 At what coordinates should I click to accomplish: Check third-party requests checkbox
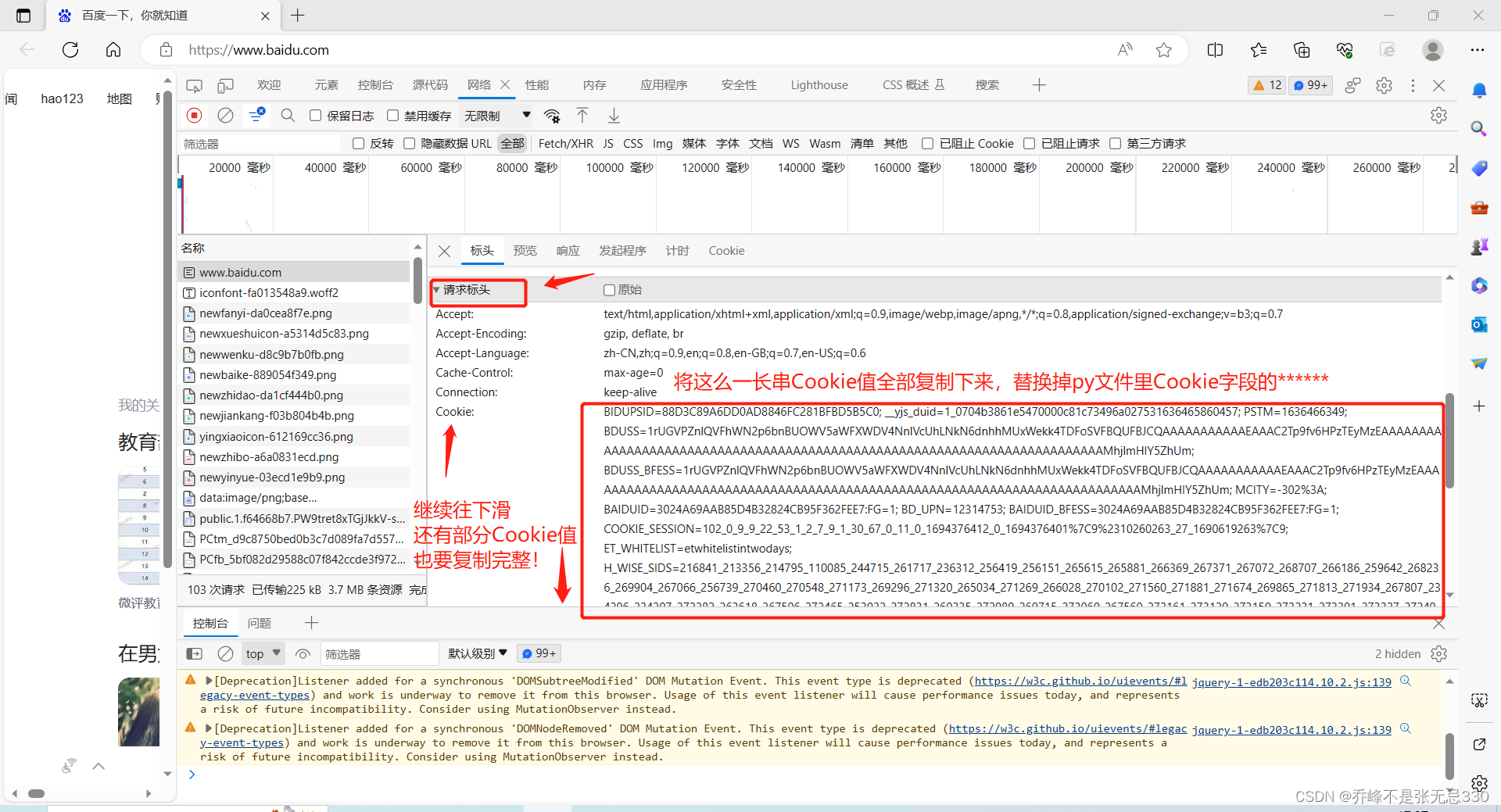coord(1115,143)
